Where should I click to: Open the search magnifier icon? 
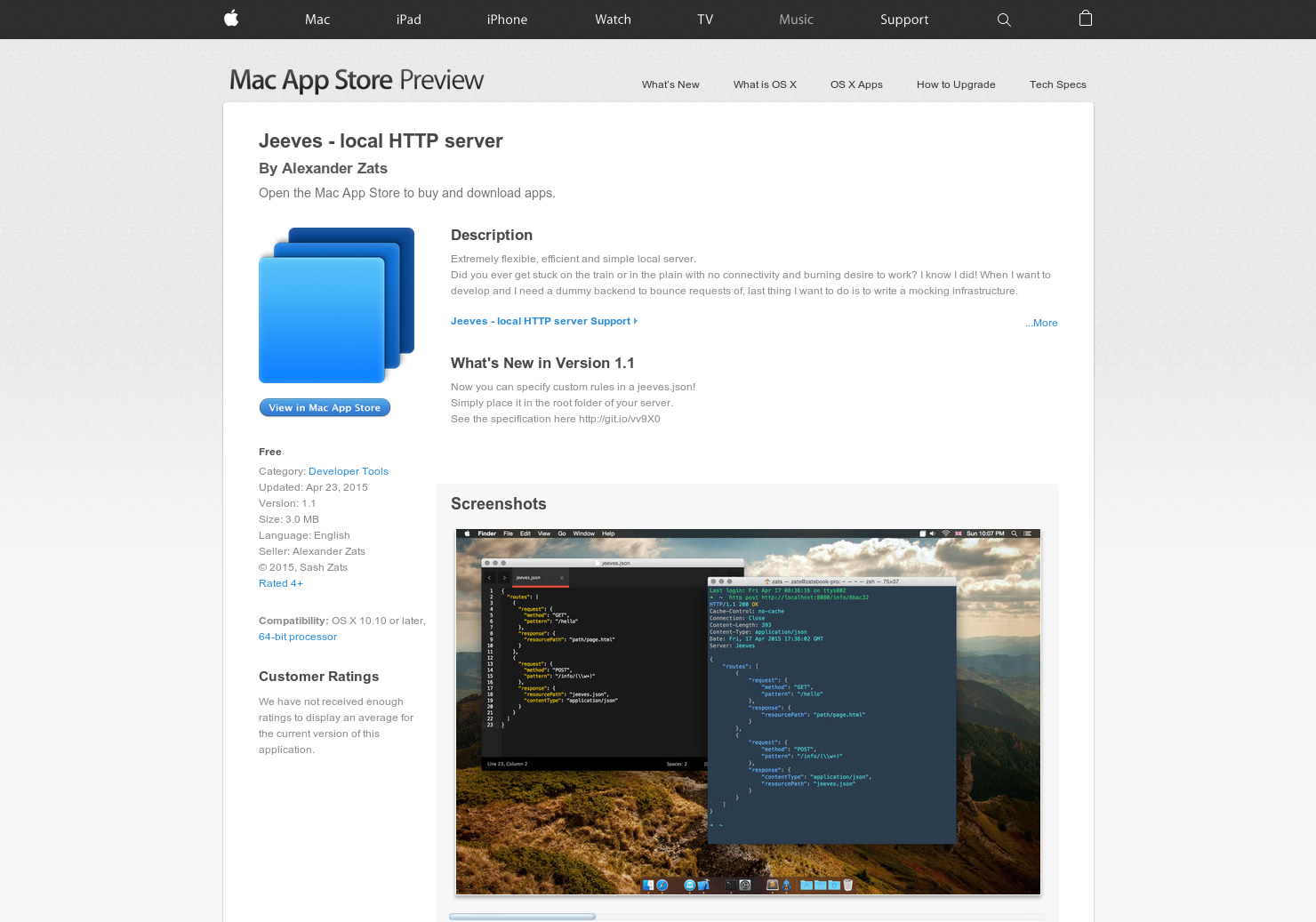pos(1004,20)
